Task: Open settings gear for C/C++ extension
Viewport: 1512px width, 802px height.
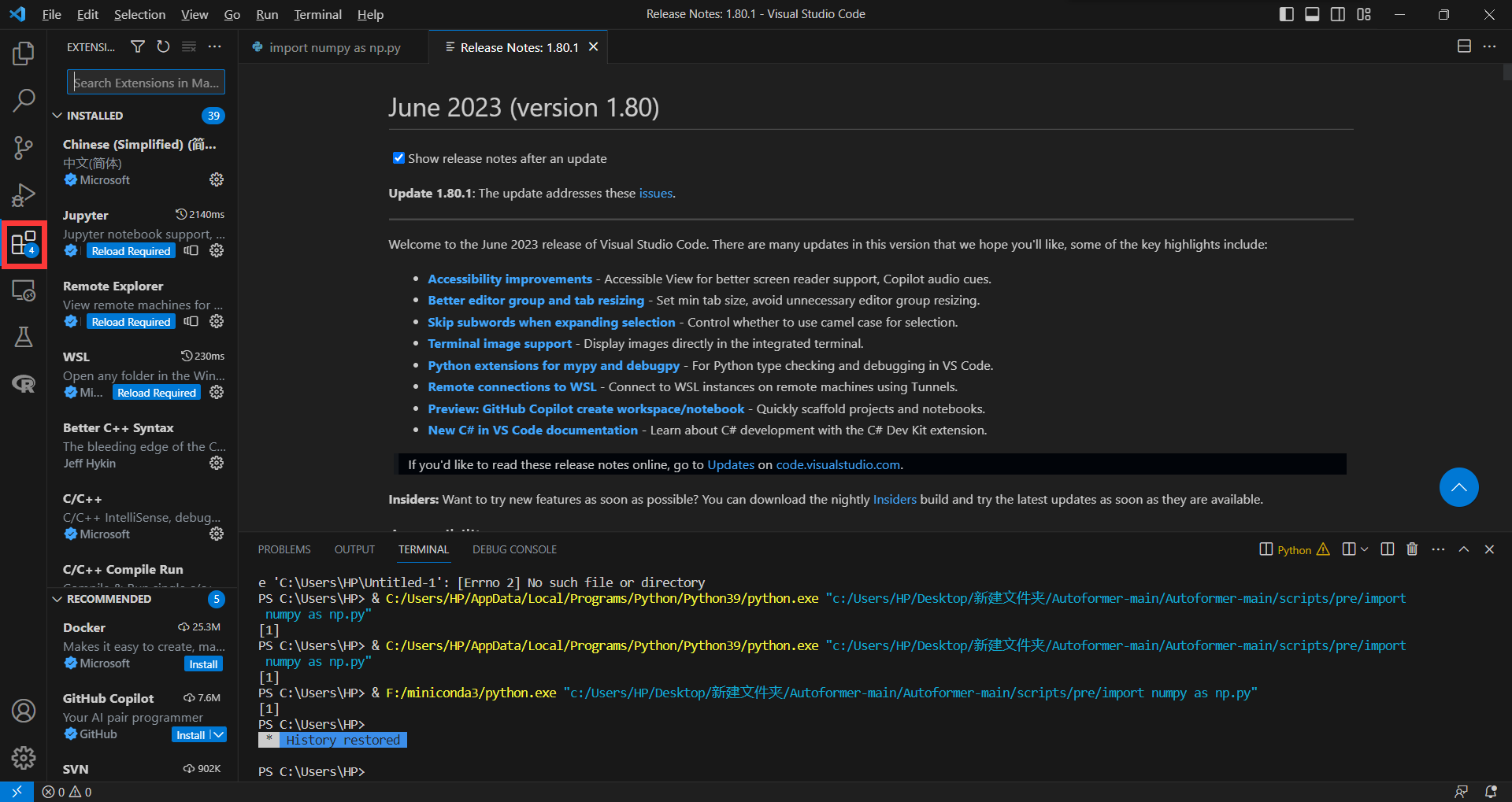Action: [x=217, y=534]
